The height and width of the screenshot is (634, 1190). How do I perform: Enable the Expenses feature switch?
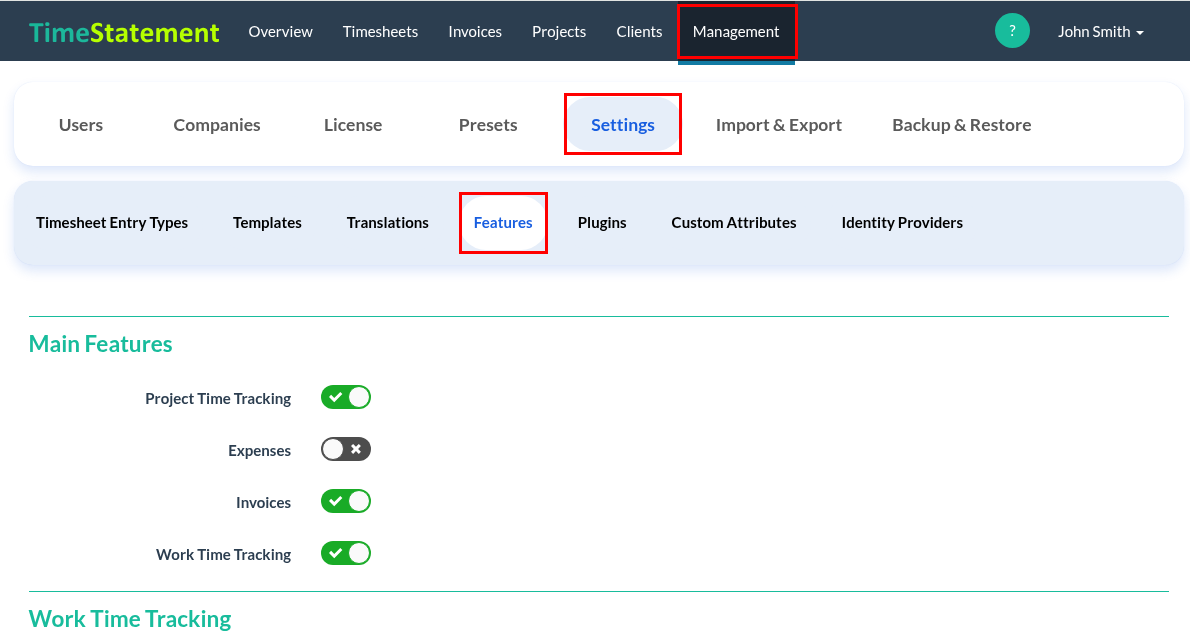pyautogui.click(x=345, y=449)
